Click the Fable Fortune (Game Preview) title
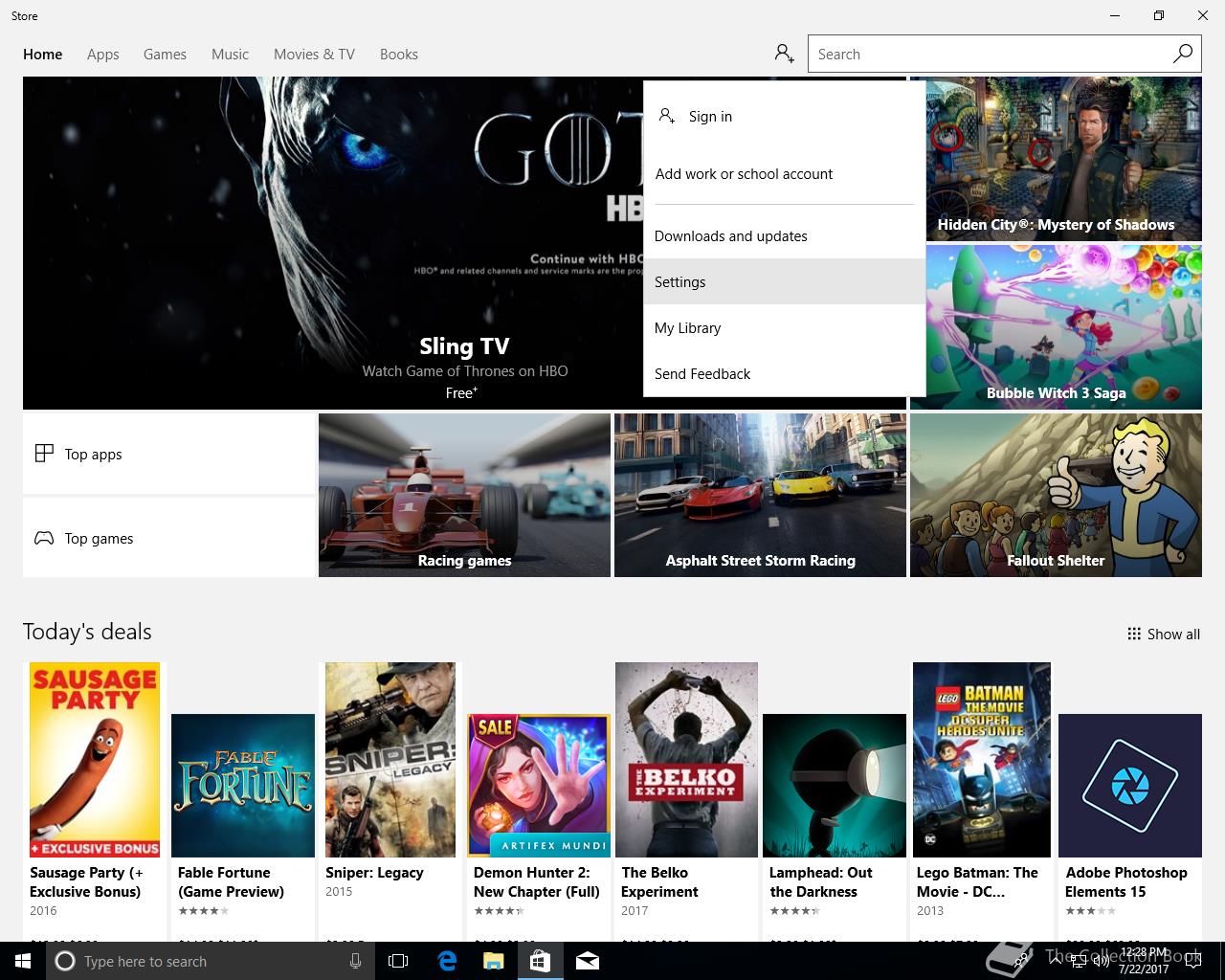 click(x=232, y=881)
